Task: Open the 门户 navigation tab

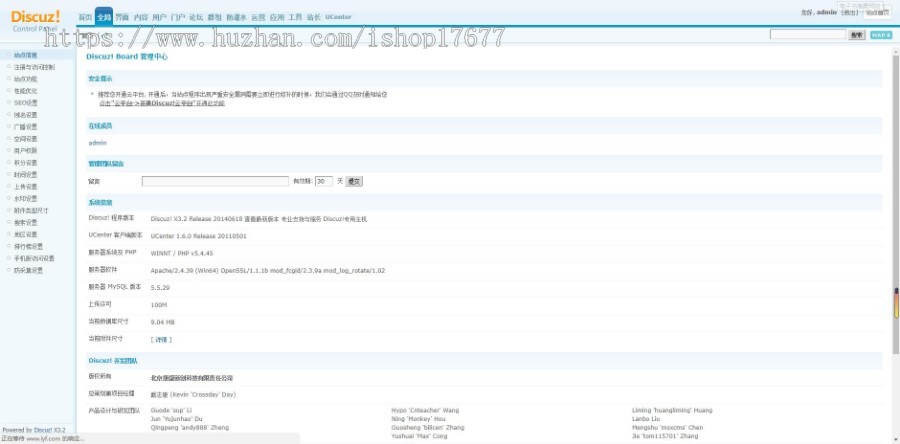Action: (178, 17)
